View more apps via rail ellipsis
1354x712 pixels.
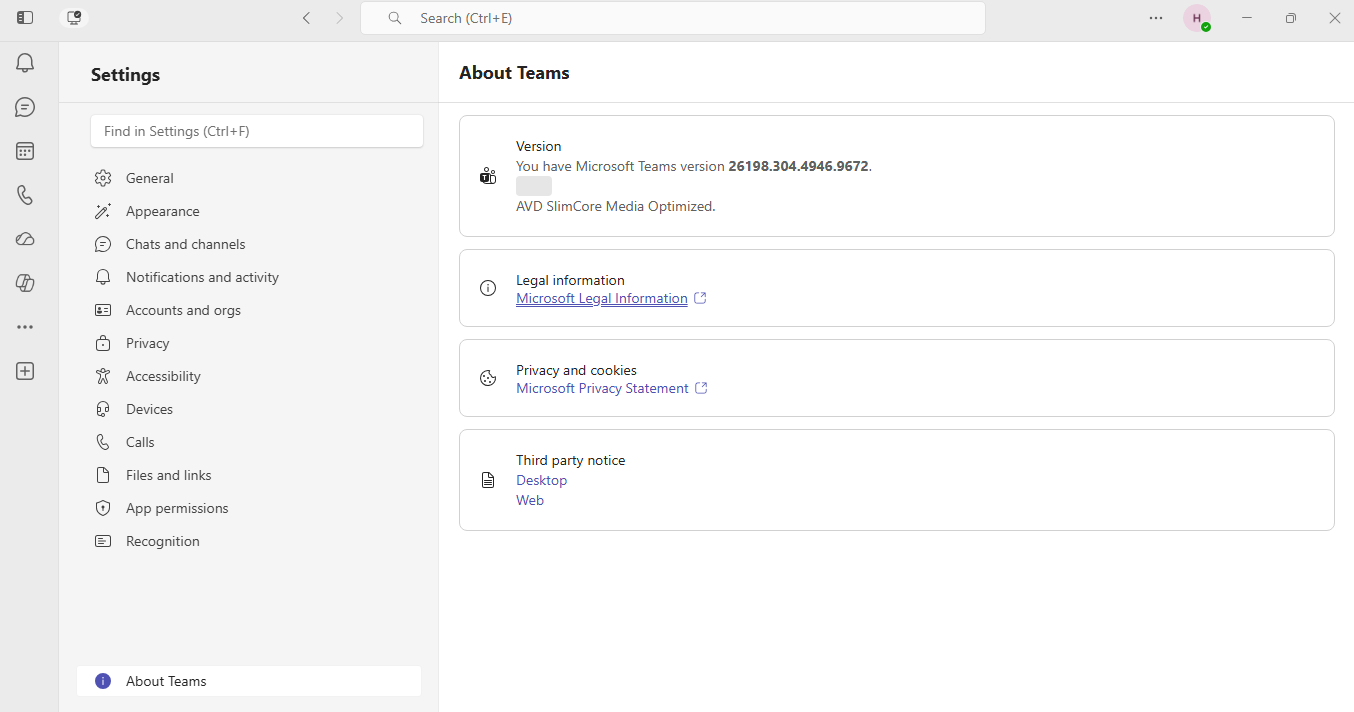tap(25, 327)
